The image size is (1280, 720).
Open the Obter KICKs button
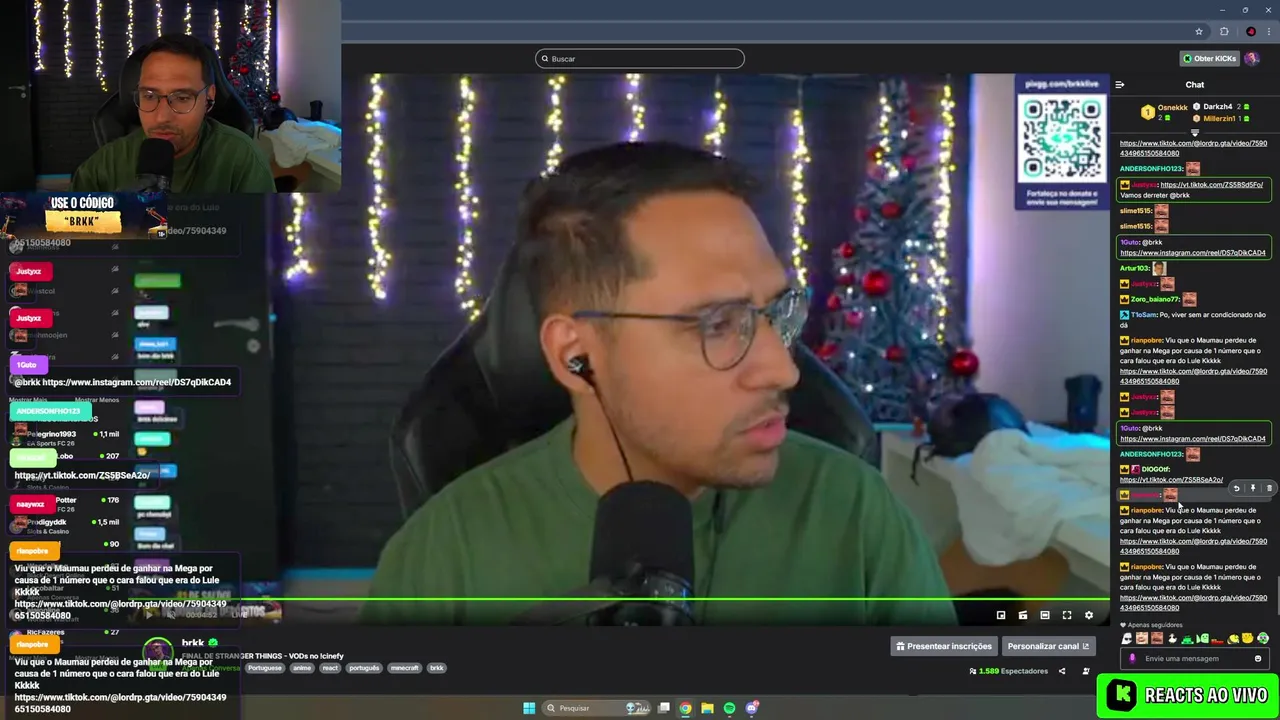(1210, 58)
